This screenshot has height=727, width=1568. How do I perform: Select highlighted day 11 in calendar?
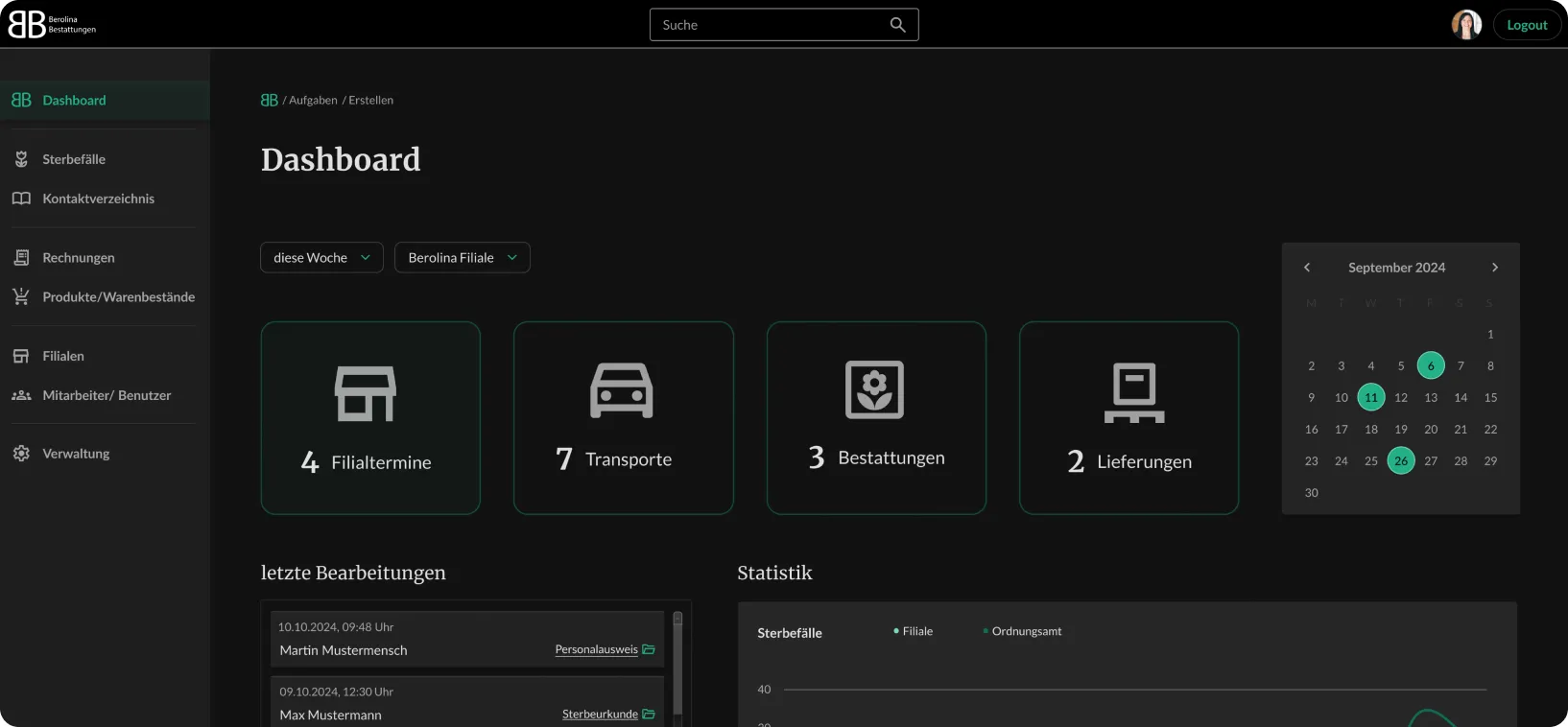(x=1371, y=397)
